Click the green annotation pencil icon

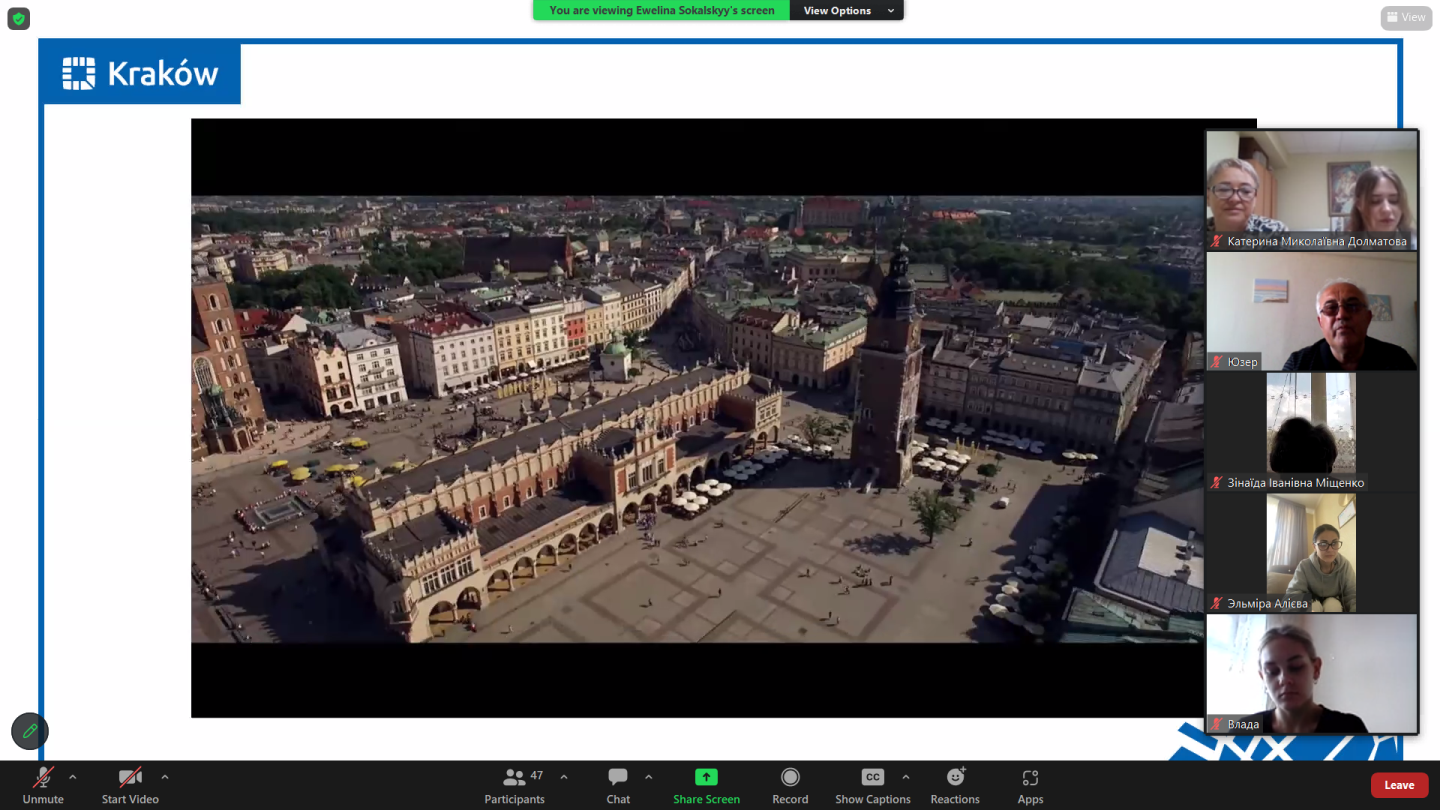(30, 731)
